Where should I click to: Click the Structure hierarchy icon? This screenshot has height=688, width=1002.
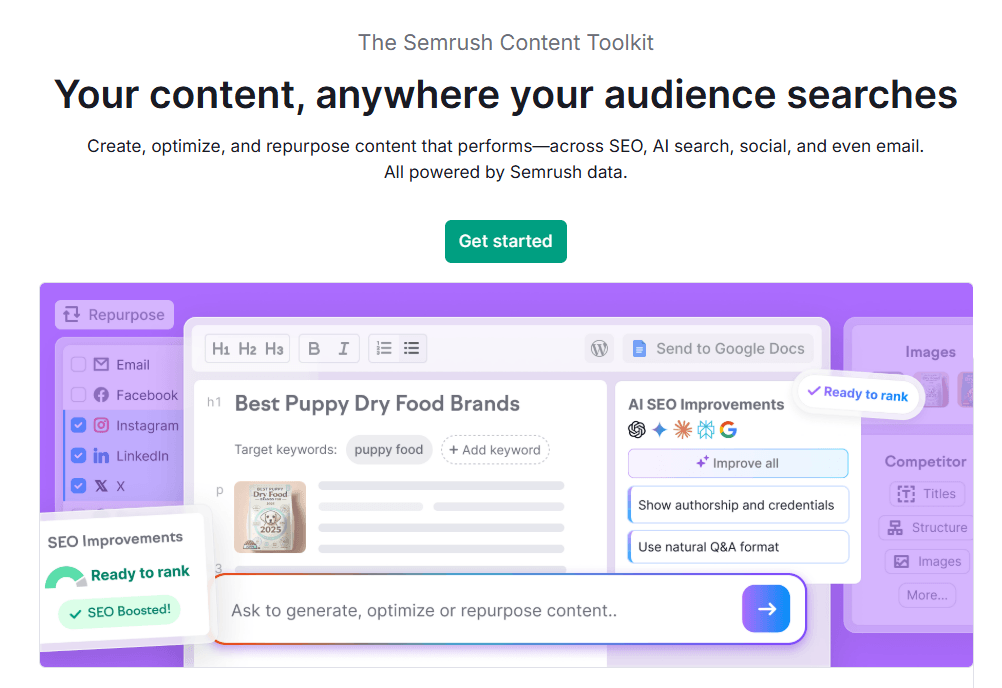click(895, 528)
